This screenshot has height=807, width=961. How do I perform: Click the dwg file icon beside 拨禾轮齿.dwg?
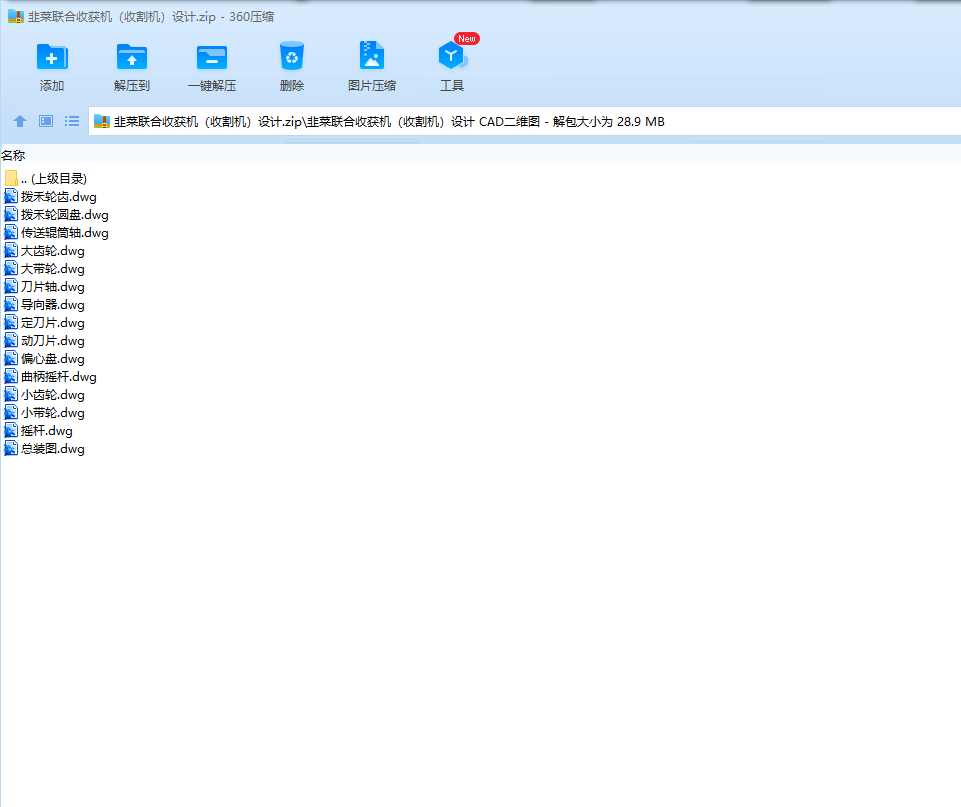click(11, 197)
